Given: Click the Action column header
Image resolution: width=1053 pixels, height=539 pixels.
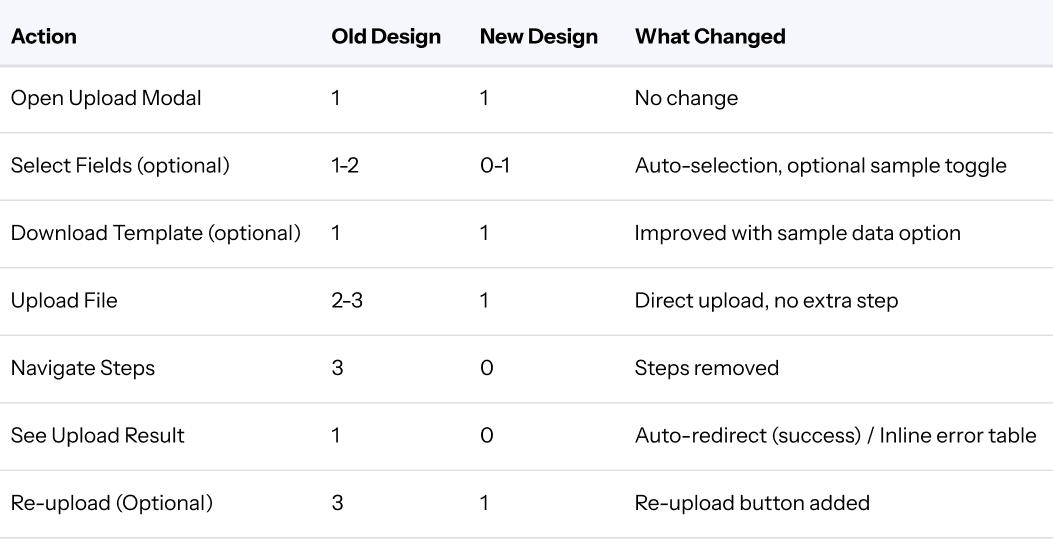Looking at the screenshot, I should [44, 36].
